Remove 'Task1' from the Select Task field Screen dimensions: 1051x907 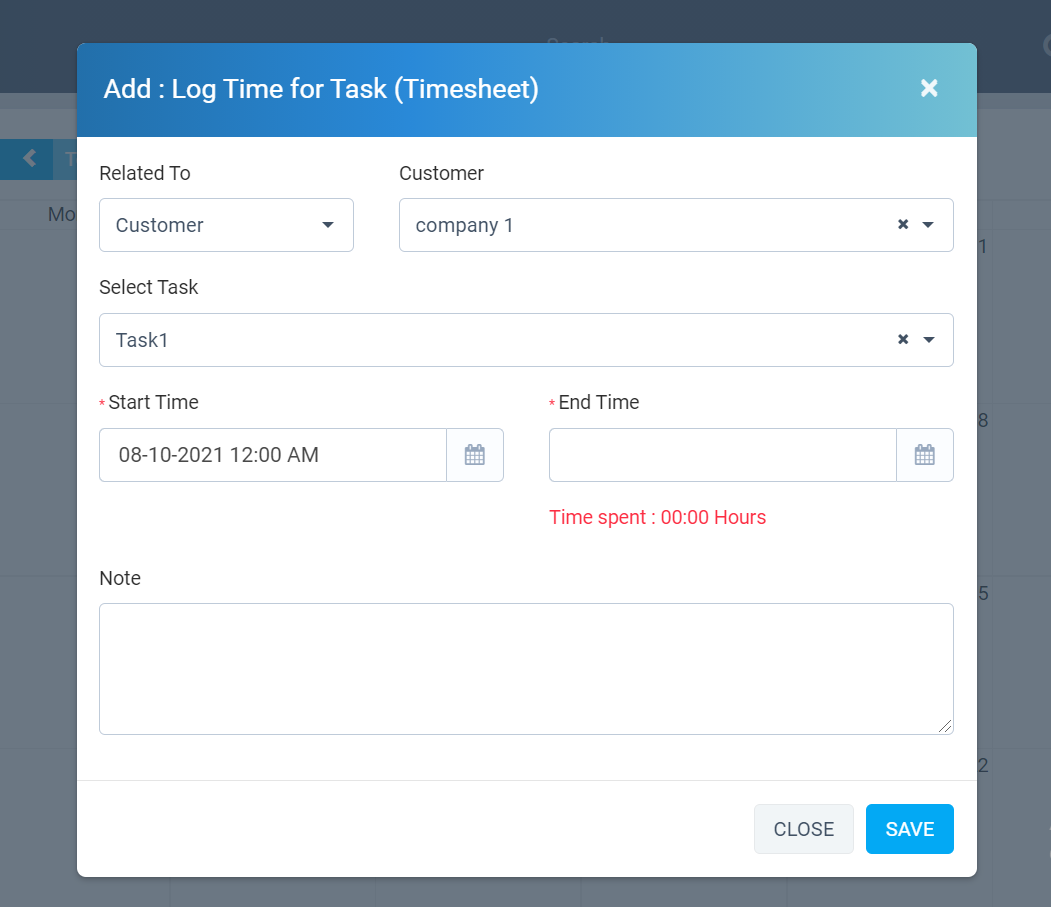pyautogui.click(x=902, y=339)
